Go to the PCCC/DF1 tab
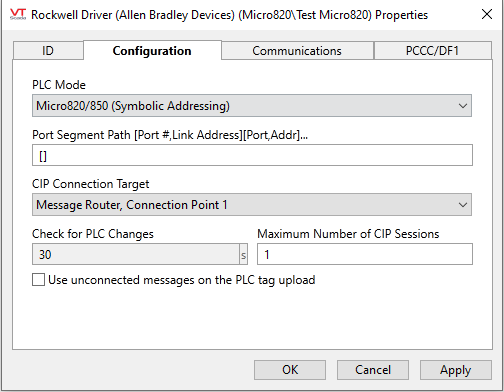Image resolution: width=504 pixels, height=392 pixels. (x=432, y=51)
